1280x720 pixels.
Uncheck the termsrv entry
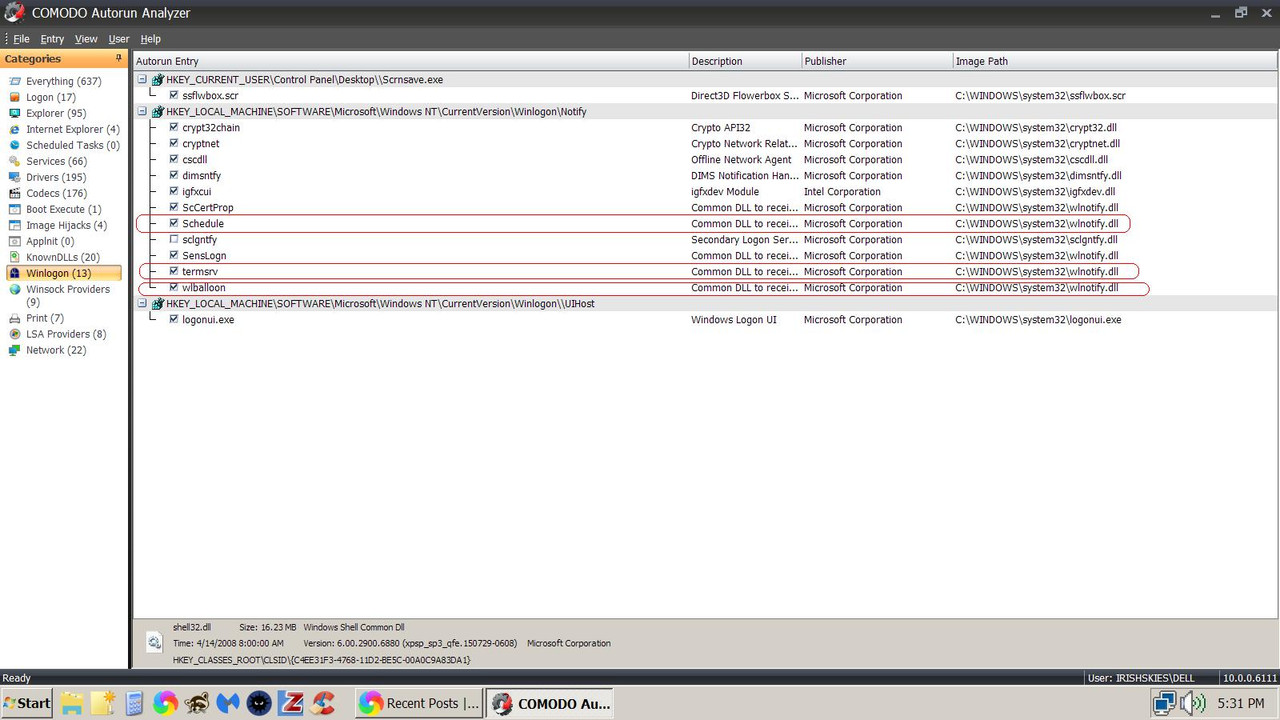pos(174,271)
